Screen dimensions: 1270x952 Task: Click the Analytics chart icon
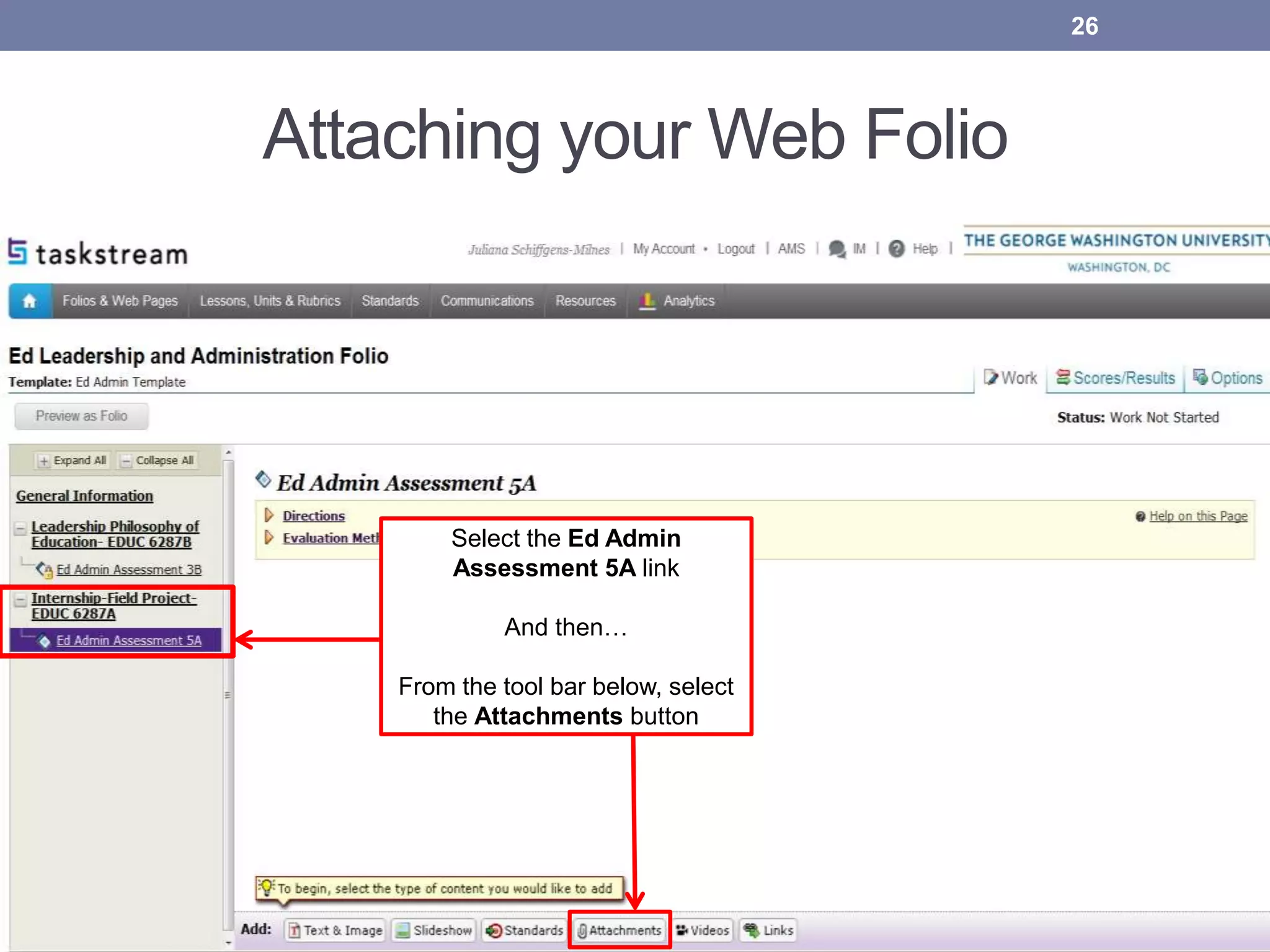pyautogui.click(x=647, y=301)
